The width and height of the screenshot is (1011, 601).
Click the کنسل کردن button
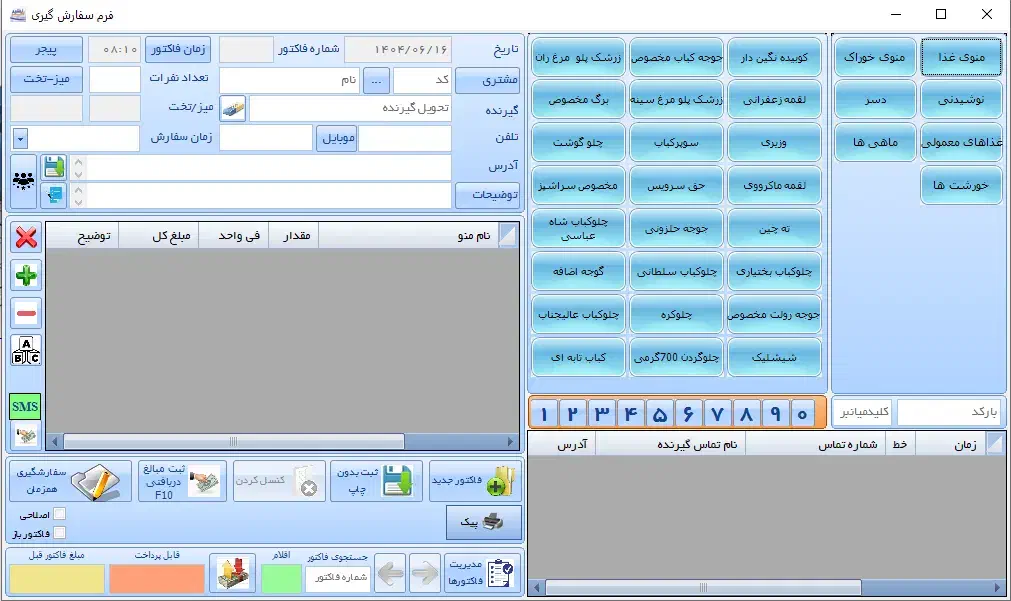point(279,480)
